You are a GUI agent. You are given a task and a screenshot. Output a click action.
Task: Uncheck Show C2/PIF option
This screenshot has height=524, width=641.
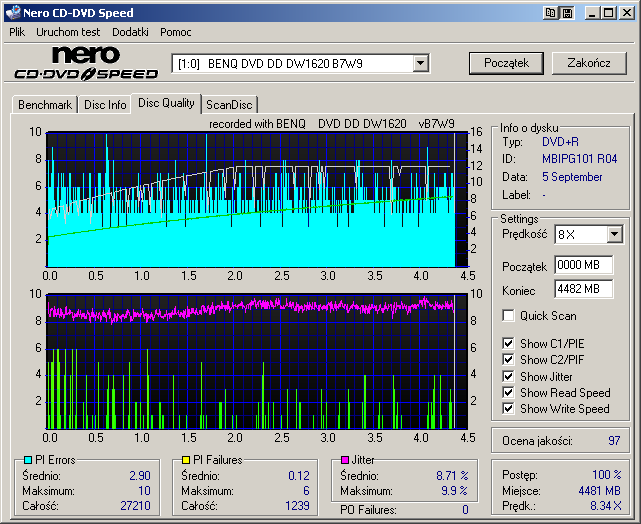click(508, 360)
